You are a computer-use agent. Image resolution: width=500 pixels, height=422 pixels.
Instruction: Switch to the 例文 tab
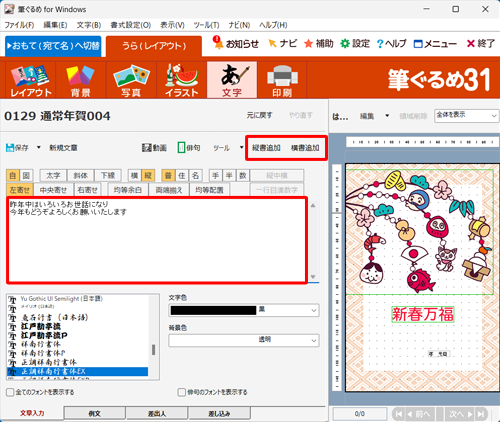pos(95,414)
